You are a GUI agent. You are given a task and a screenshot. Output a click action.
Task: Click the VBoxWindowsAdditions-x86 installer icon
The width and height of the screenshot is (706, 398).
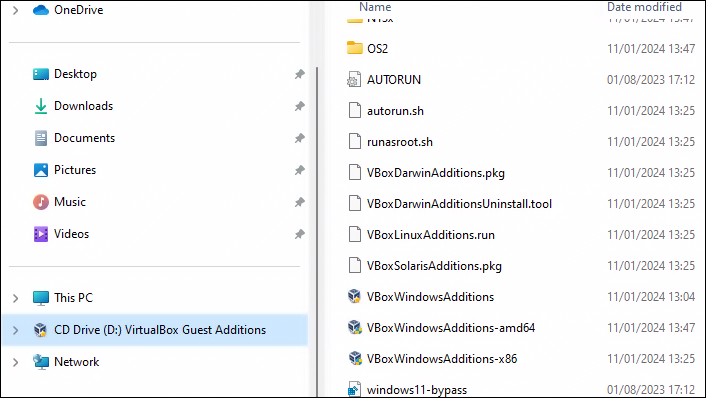(x=355, y=358)
